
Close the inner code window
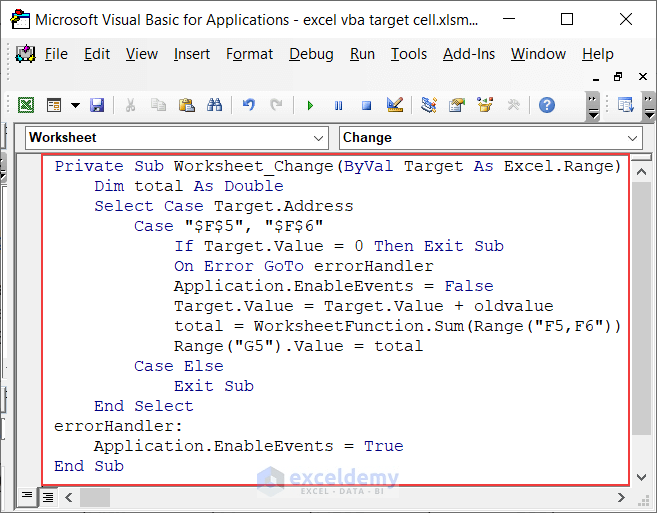click(x=643, y=77)
